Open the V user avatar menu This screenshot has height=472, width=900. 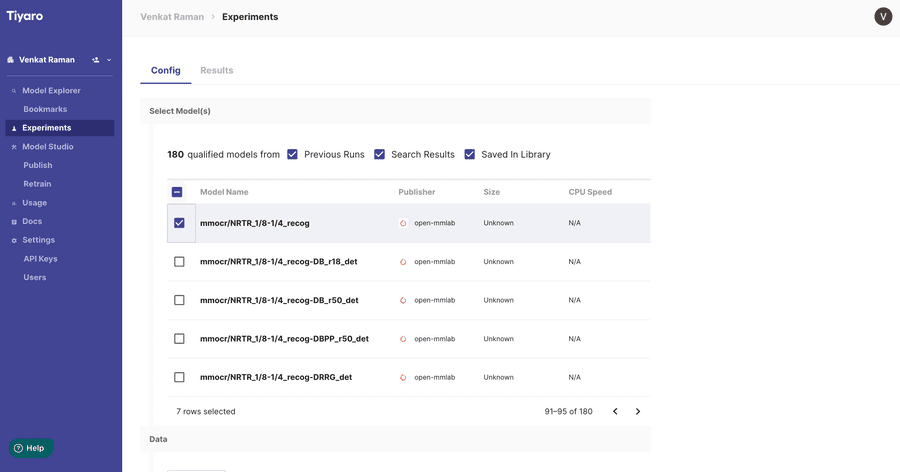point(883,17)
